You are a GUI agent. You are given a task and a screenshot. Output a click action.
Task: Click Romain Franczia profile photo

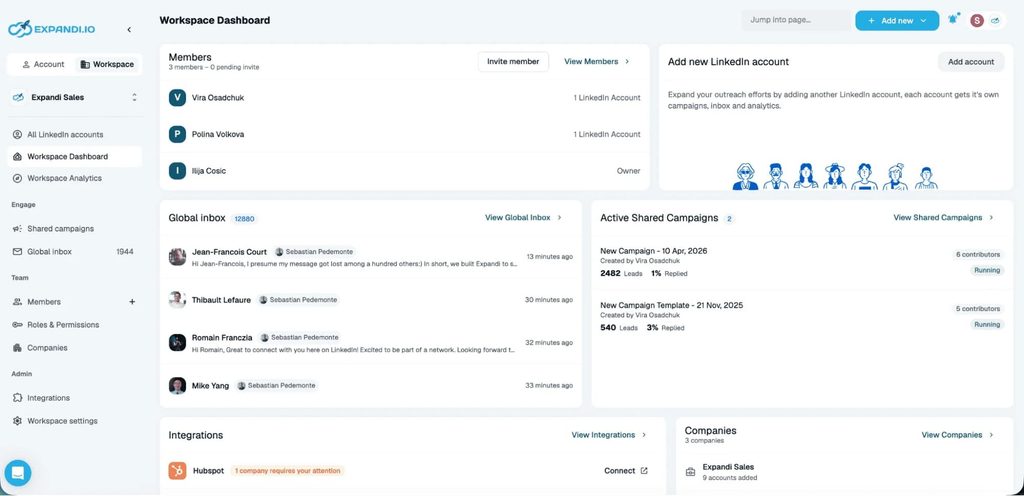point(177,343)
